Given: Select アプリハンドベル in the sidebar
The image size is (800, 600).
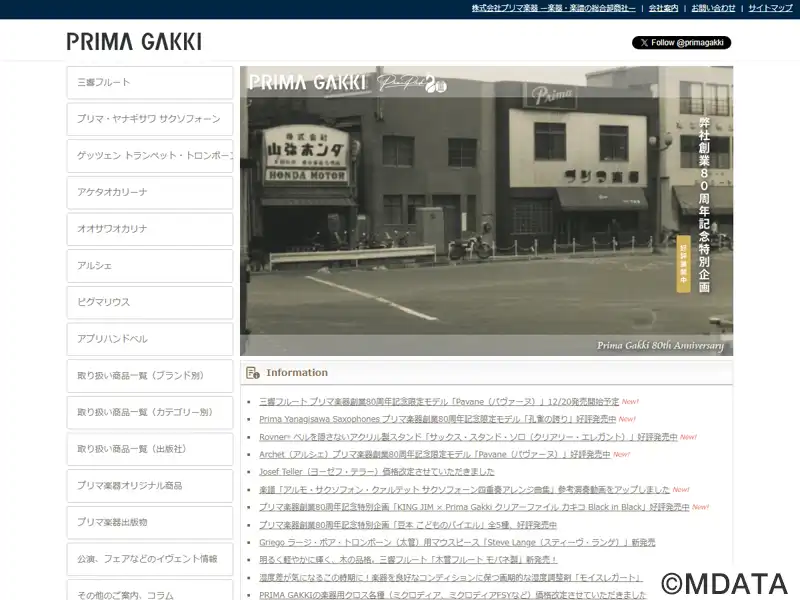Looking at the screenshot, I should tap(150, 339).
